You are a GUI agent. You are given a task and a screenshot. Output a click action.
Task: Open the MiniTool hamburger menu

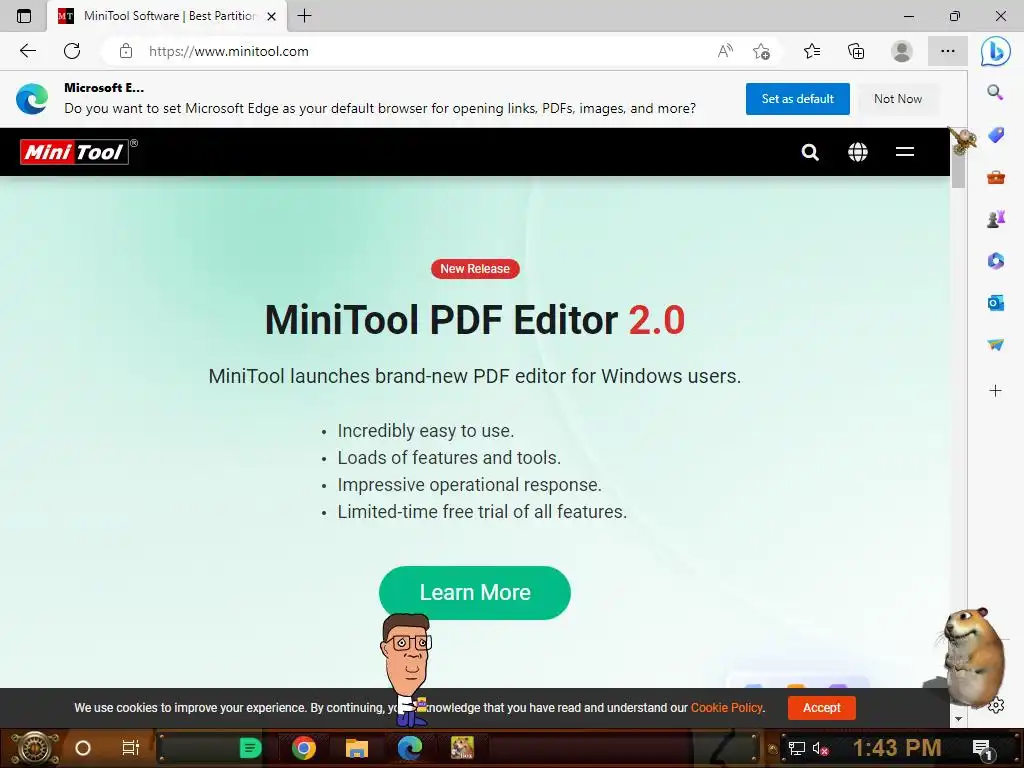[x=904, y=152]
